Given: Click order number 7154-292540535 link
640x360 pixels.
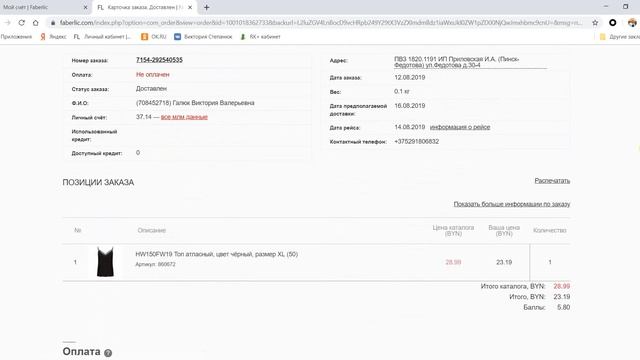Looking at the screenshot, I should coord(159,60).
